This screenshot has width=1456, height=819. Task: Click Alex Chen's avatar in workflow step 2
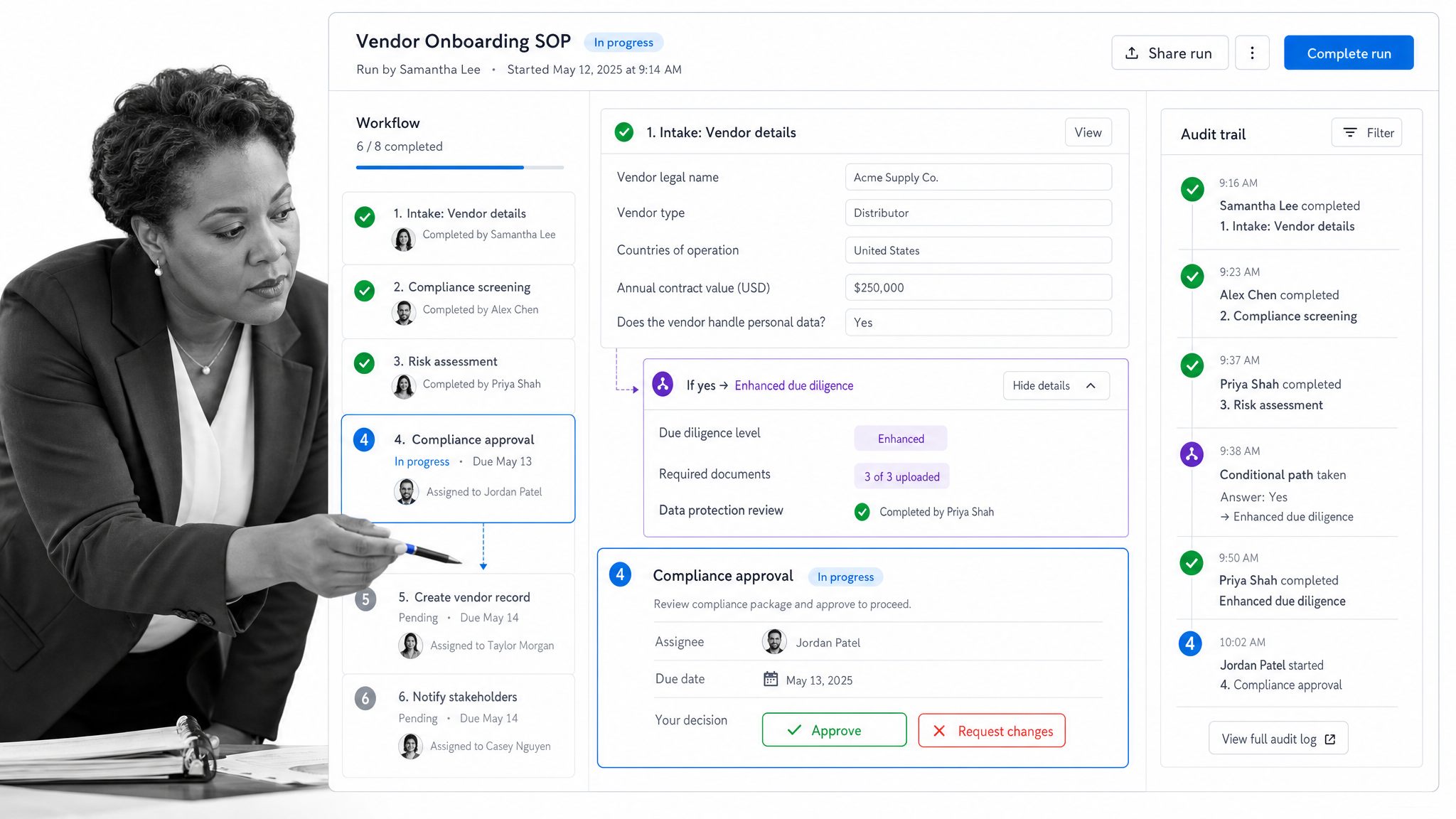pos(404,312)
